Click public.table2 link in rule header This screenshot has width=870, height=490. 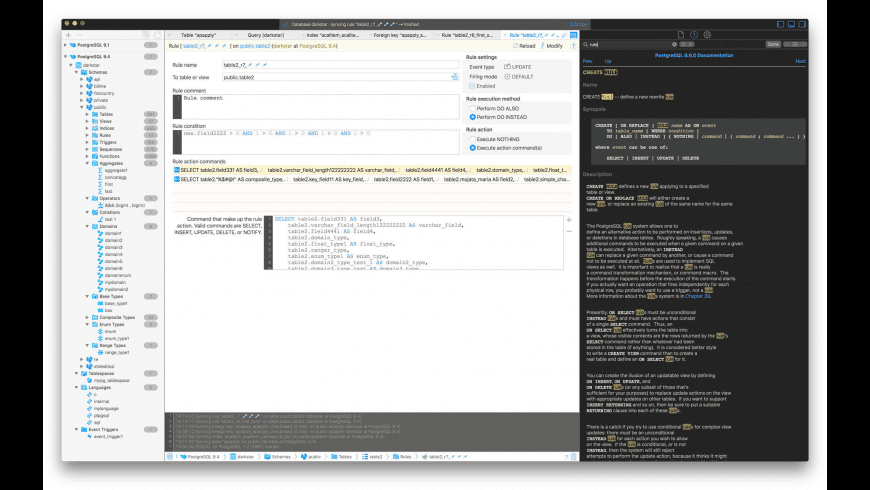(255, 46)
